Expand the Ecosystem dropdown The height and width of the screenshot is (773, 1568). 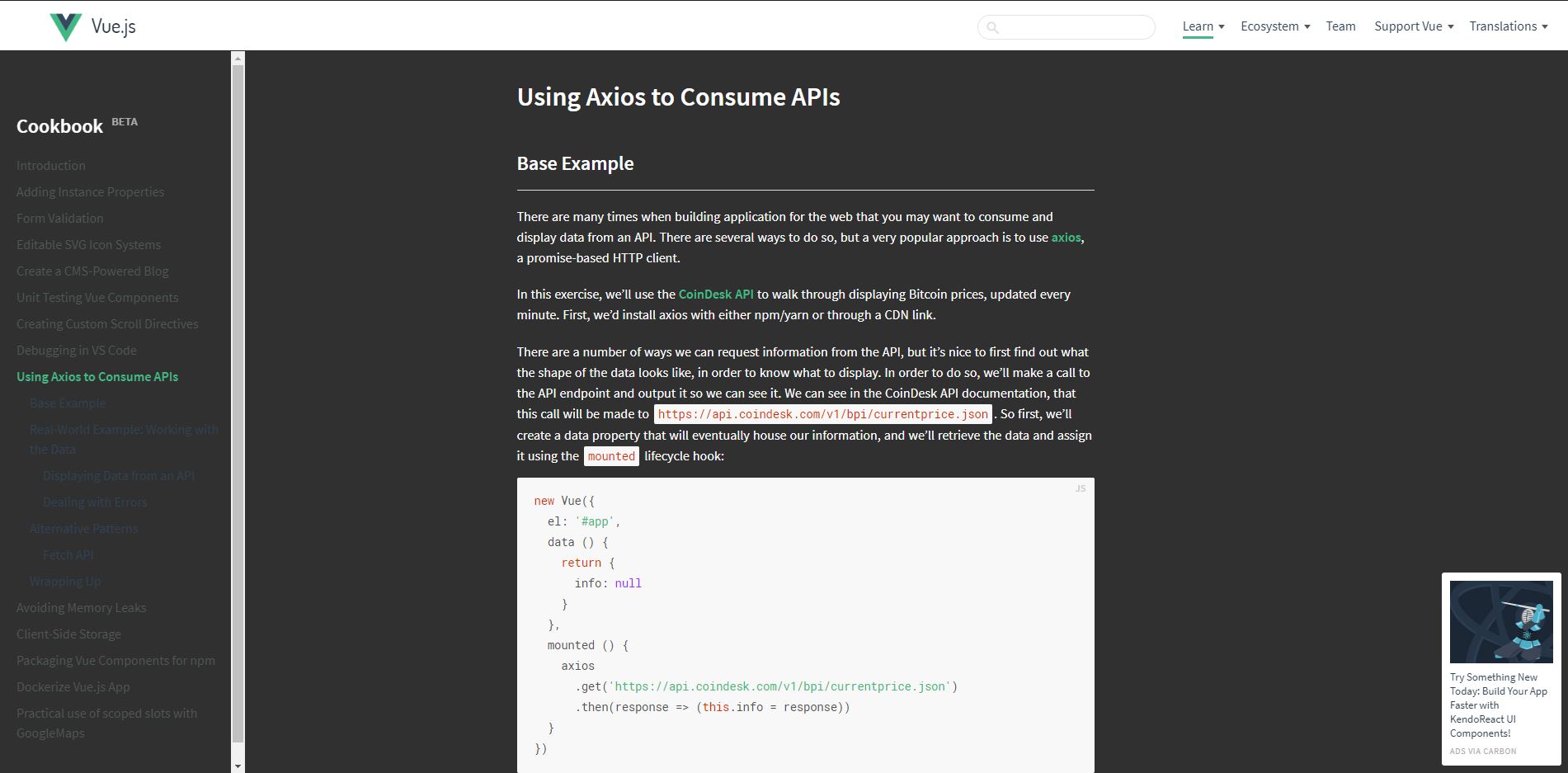click(1275, 26)
